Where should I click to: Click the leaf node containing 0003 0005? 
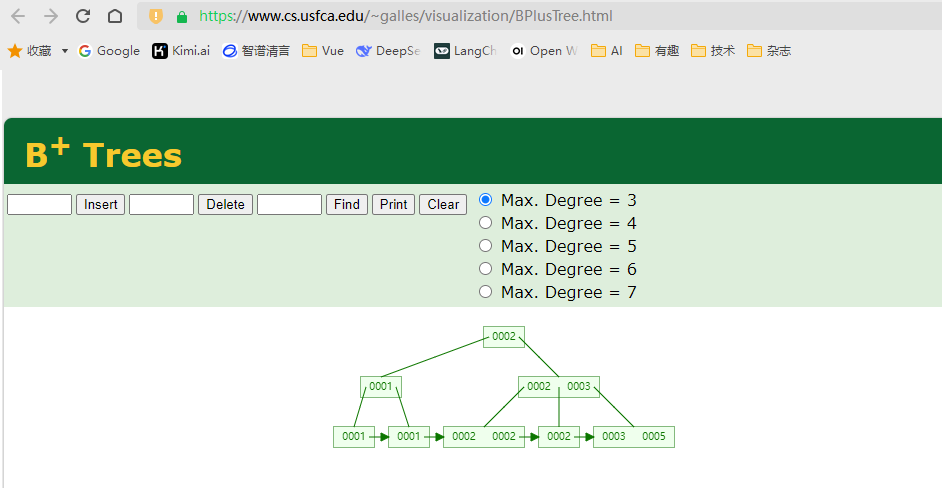pyautogui.click(x=634, y=437)
